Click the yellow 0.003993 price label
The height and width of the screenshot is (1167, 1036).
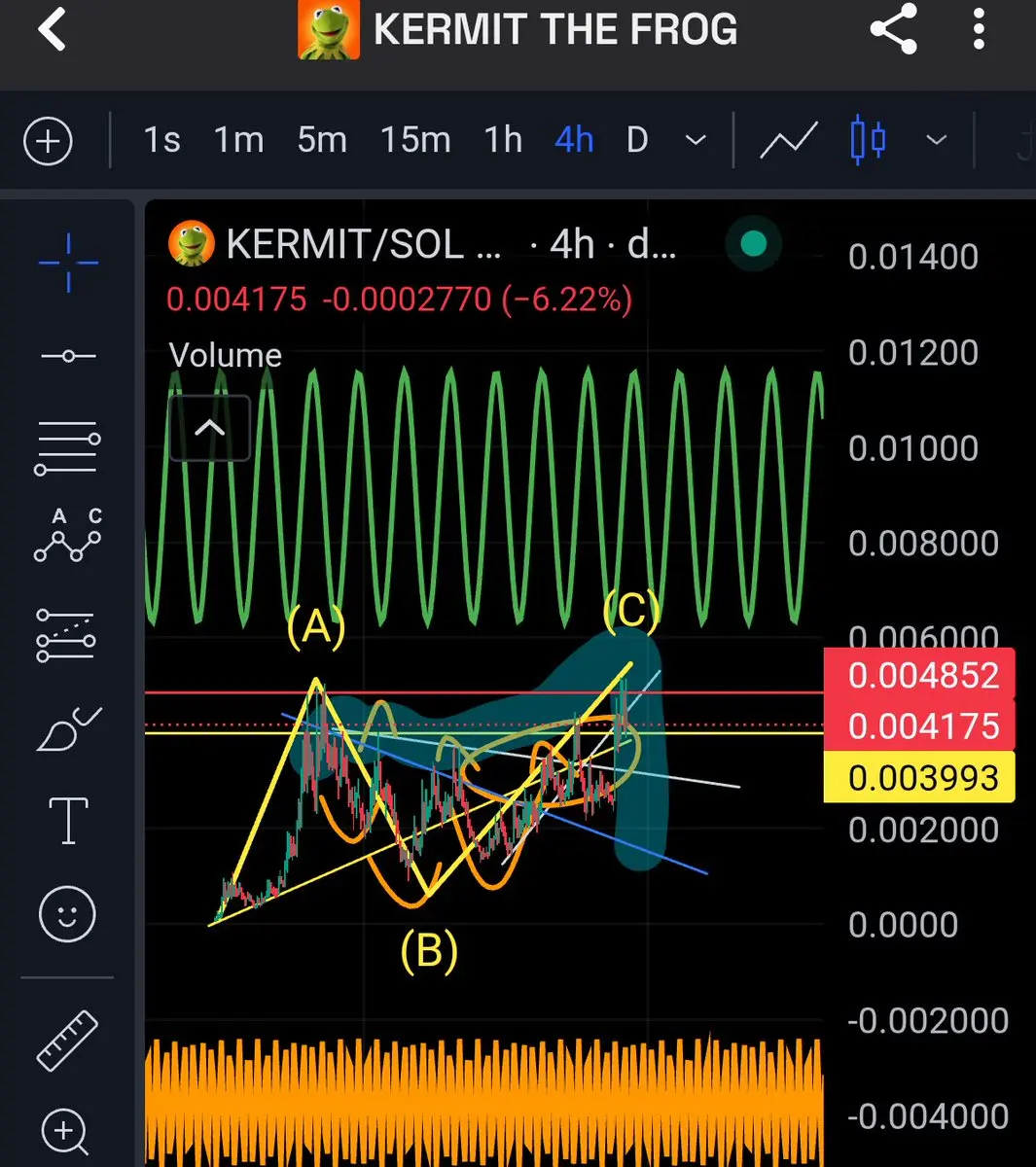point(920,777)
